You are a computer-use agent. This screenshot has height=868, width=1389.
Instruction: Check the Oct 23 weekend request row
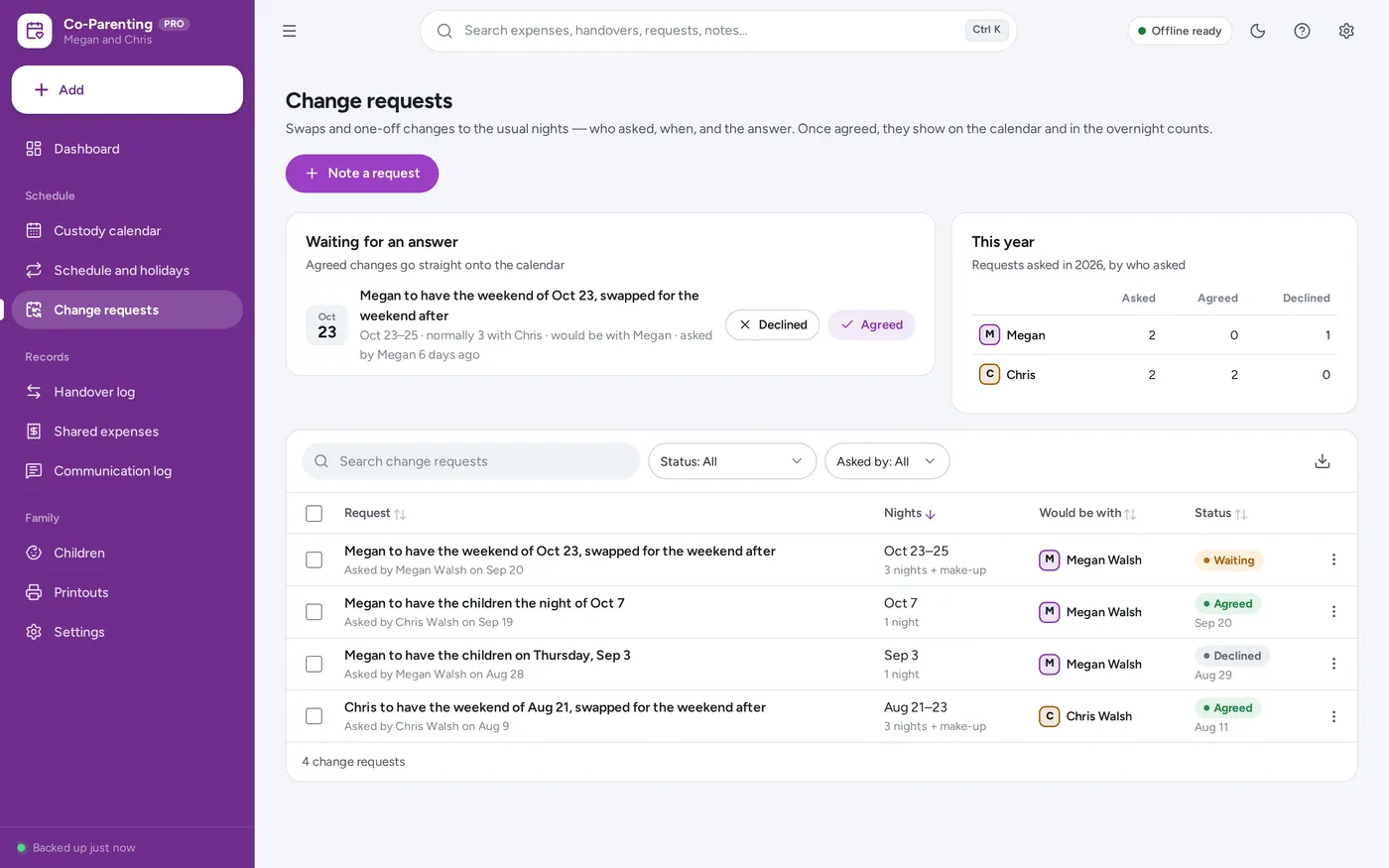[314, 559]
